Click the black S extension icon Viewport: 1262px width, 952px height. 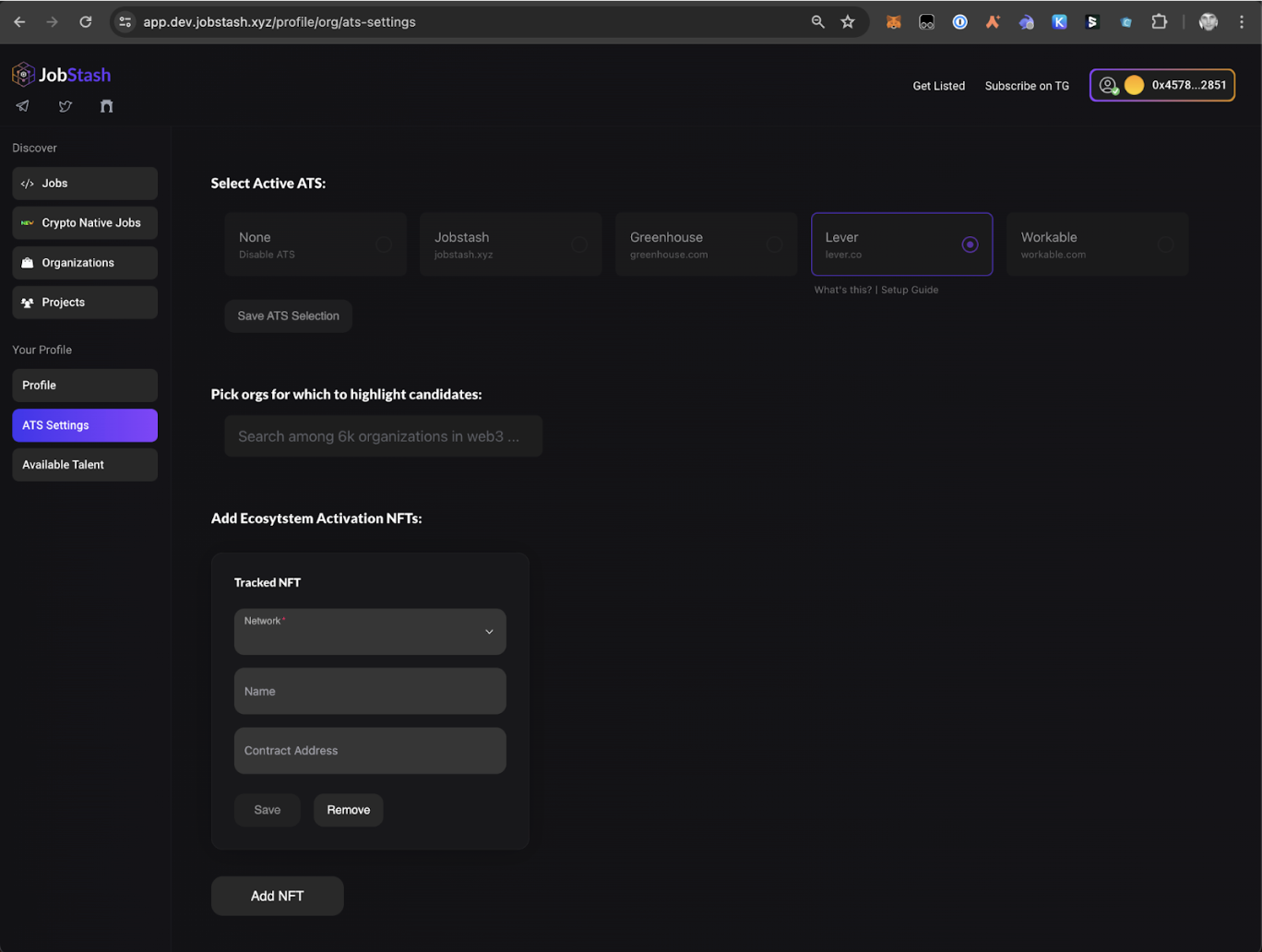coord(1092,22)
